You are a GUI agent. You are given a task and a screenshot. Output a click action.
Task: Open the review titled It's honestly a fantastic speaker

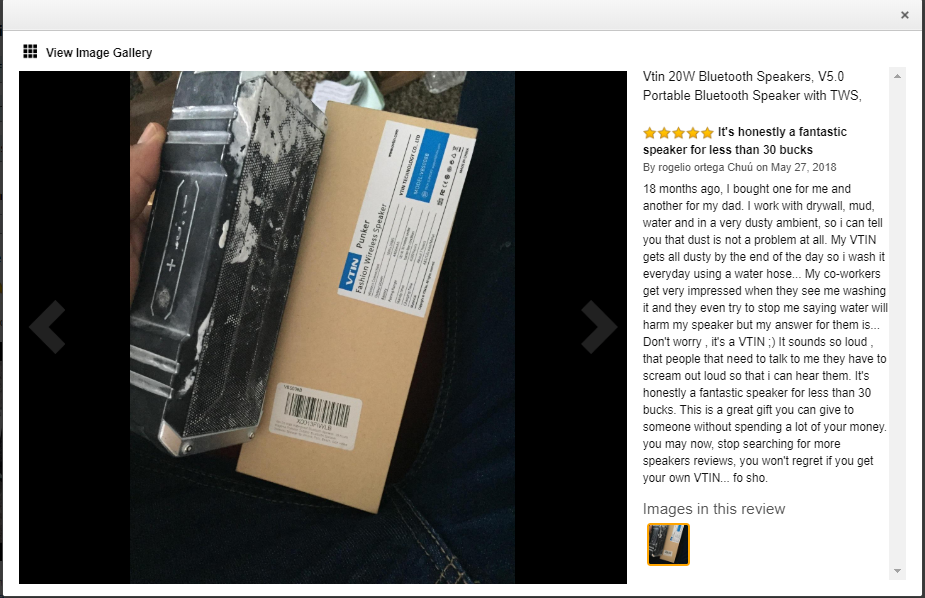(x=744, y=140)
